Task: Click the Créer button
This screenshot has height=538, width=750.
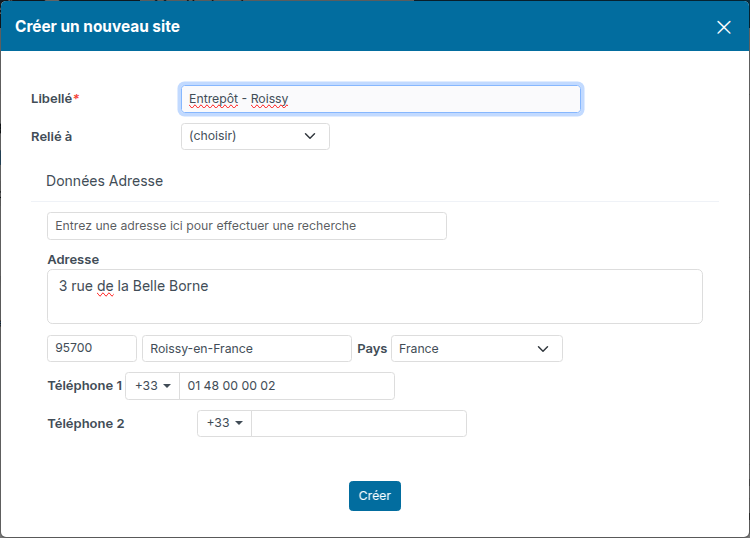Action: (375, 496)
